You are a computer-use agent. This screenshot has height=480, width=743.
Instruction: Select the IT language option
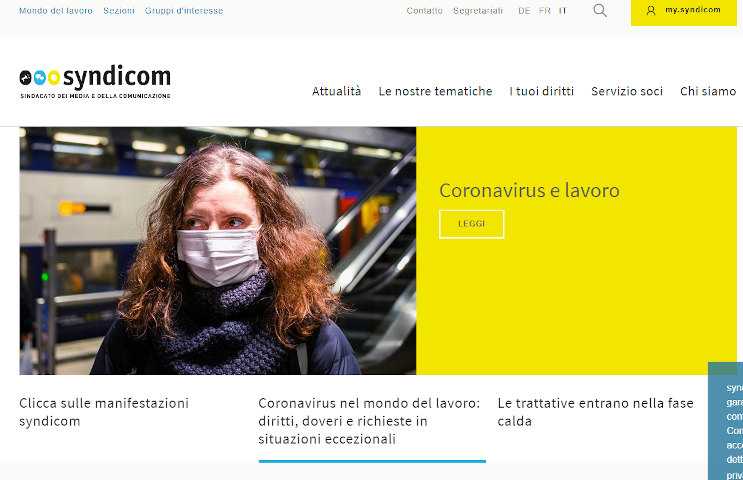pos(562,10)
